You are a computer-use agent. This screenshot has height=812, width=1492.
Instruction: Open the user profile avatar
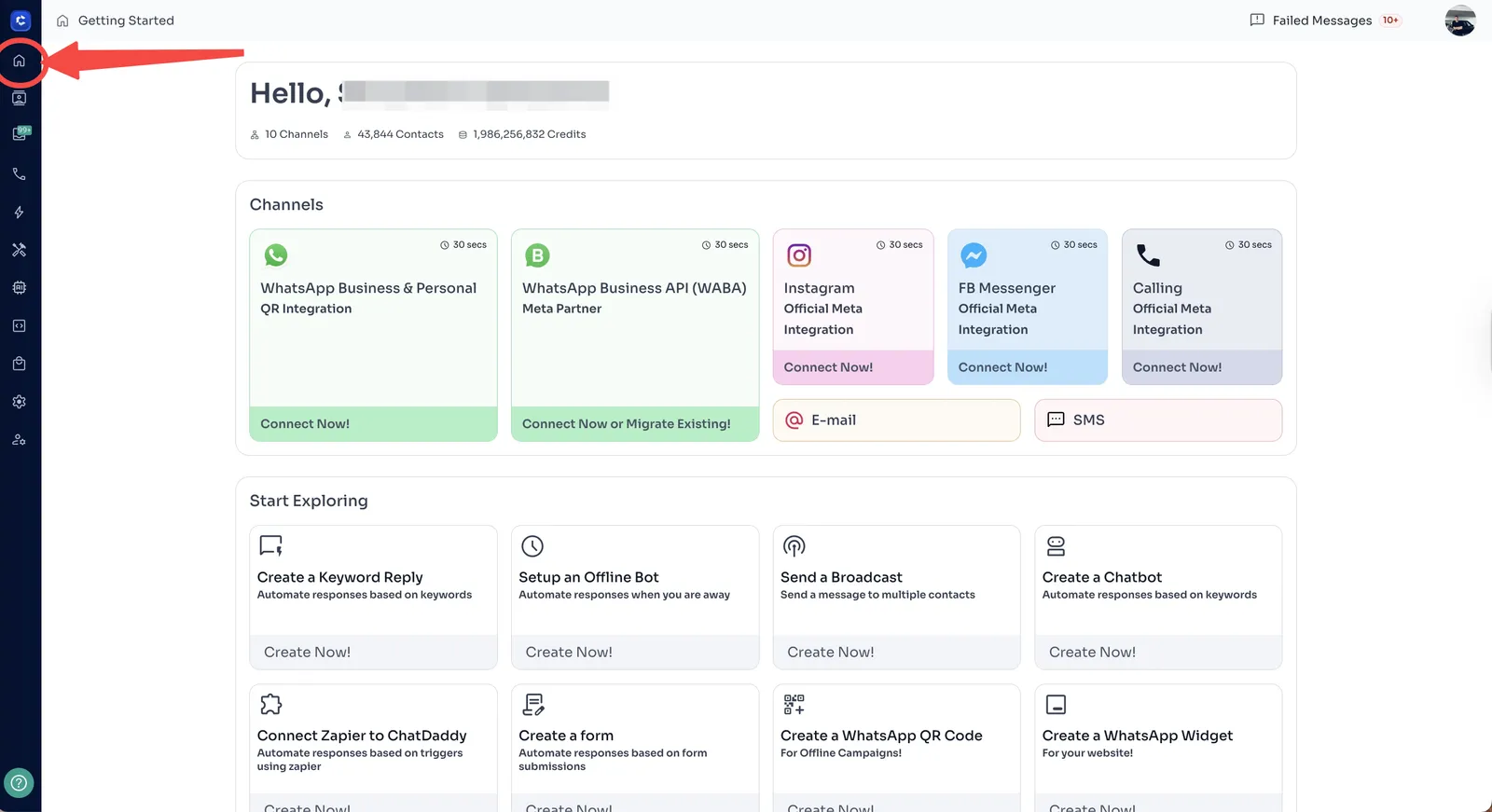(1459, 21)
